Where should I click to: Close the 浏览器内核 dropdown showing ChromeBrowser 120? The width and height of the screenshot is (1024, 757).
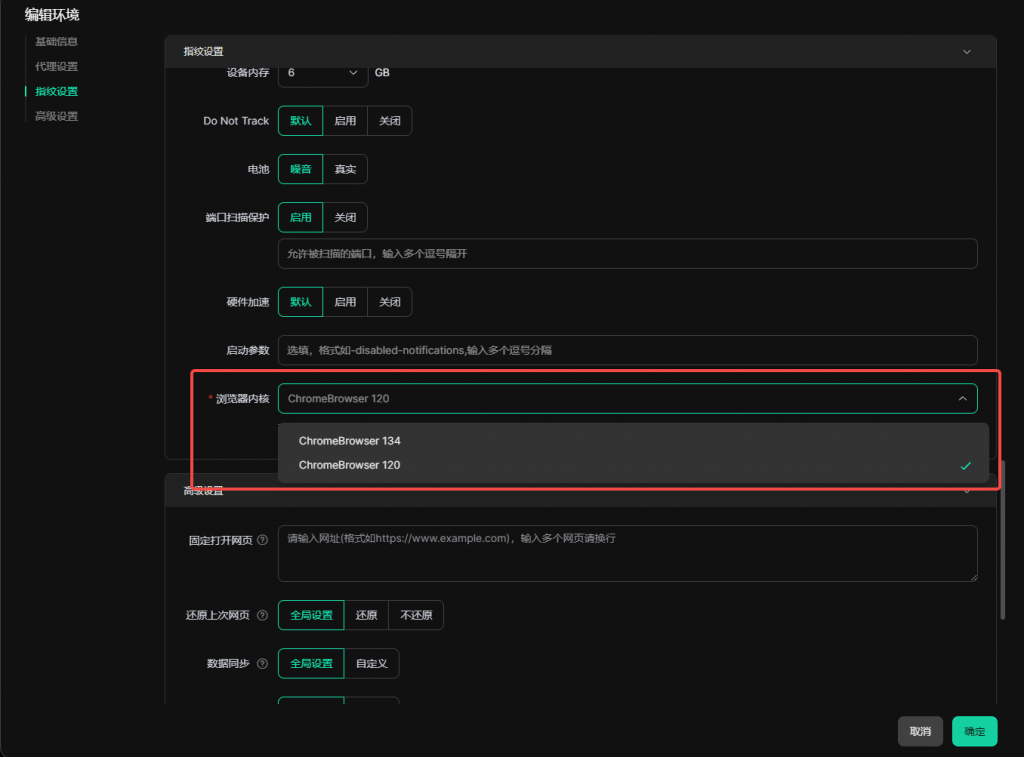[x=628, y=398]
